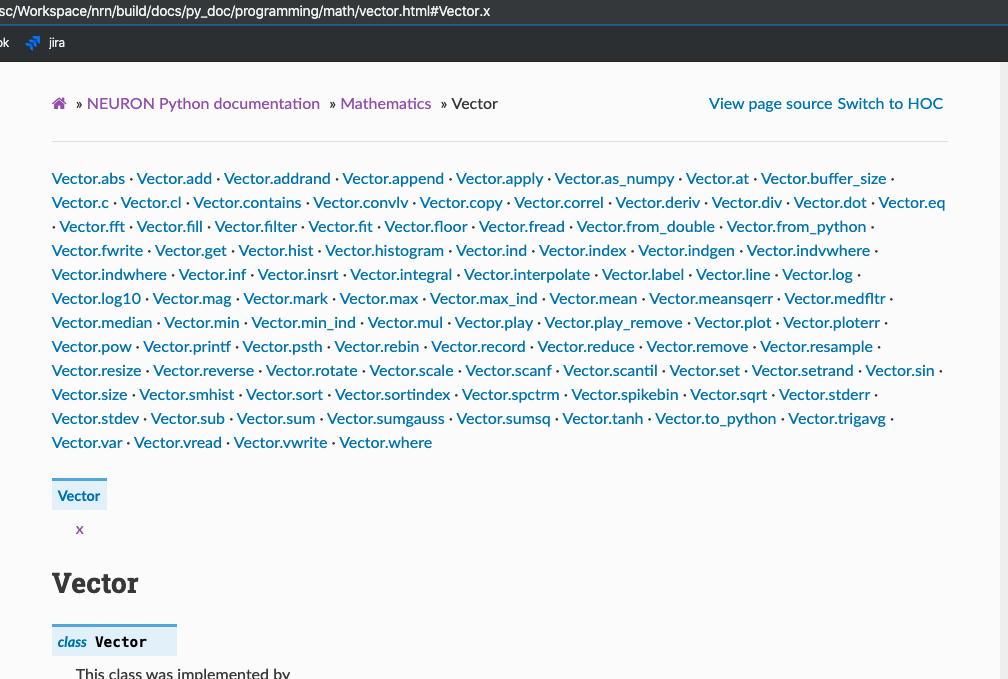1008x679 pixels.
Task: Go to Vector.vwrite entry
Action: 280,443
